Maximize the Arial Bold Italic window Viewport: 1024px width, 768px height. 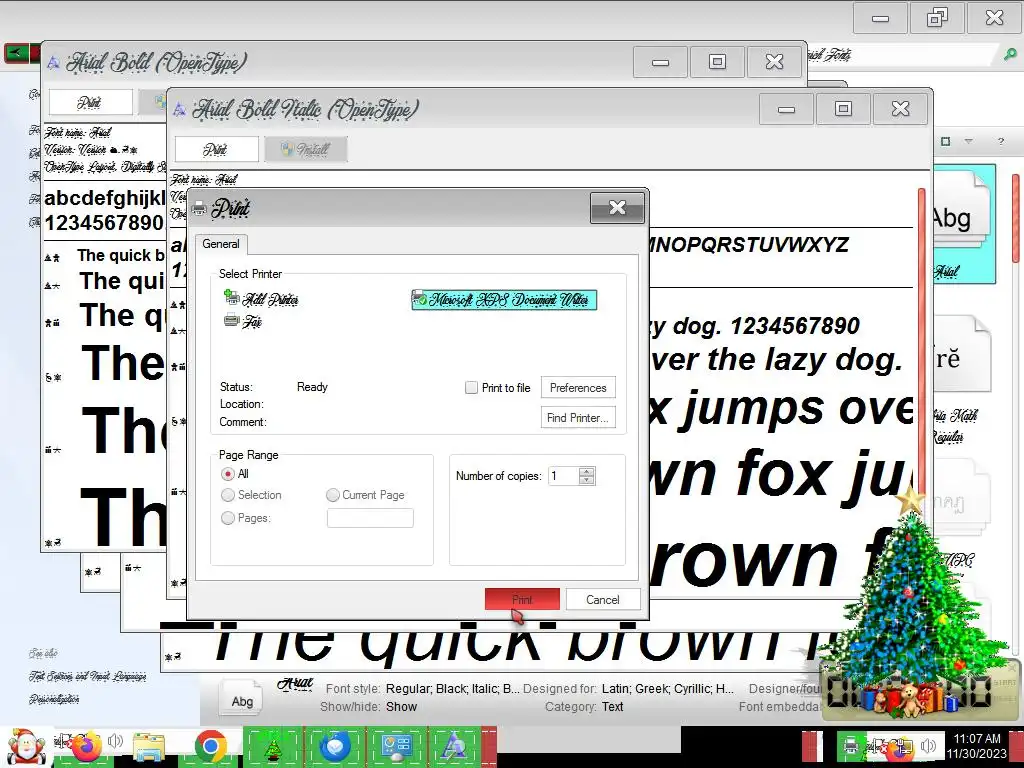click(x=843, y=108)
